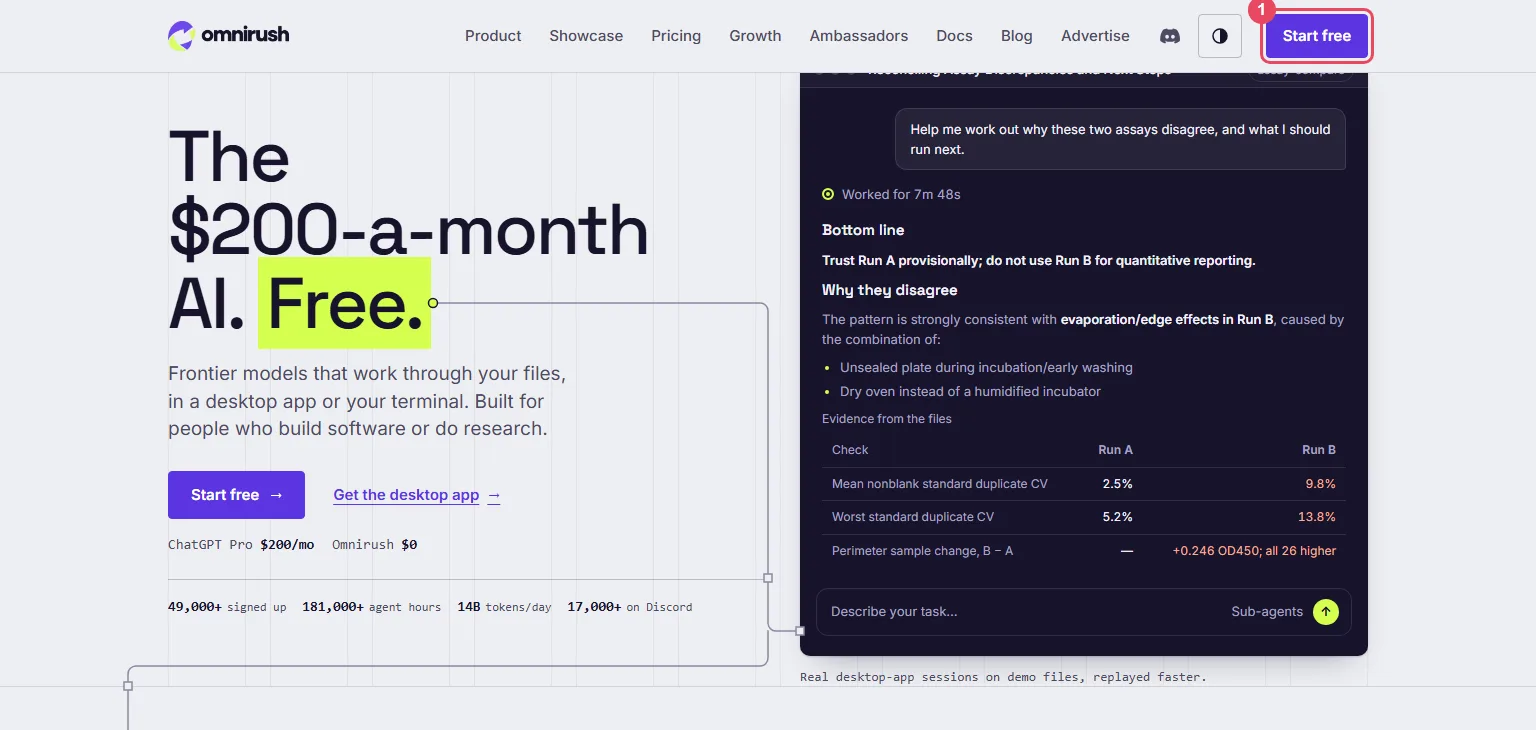The image size is (1536, 730).
Task: Toggle the dark/light theme button
Action: point(1219,36)
